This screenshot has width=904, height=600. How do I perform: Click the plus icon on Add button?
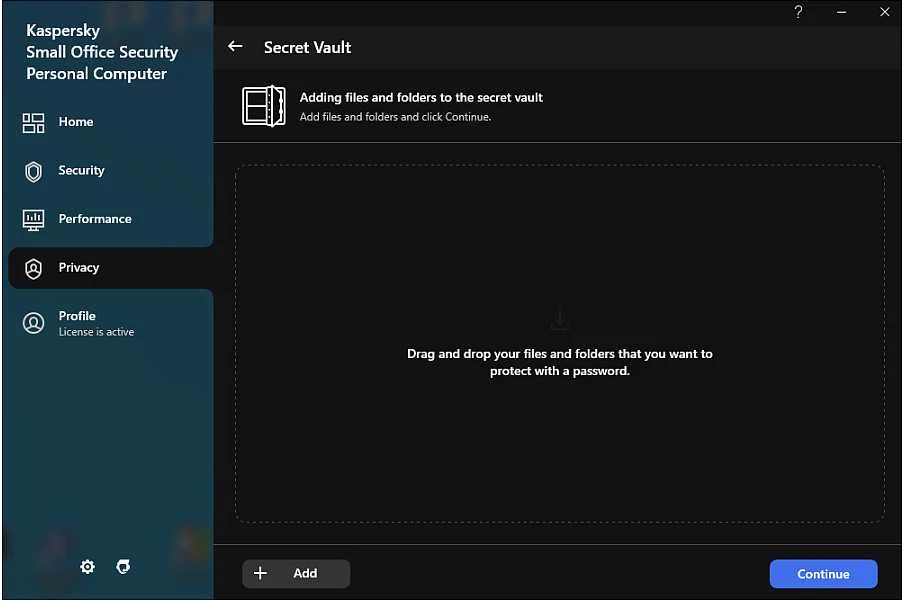point(260,573)
